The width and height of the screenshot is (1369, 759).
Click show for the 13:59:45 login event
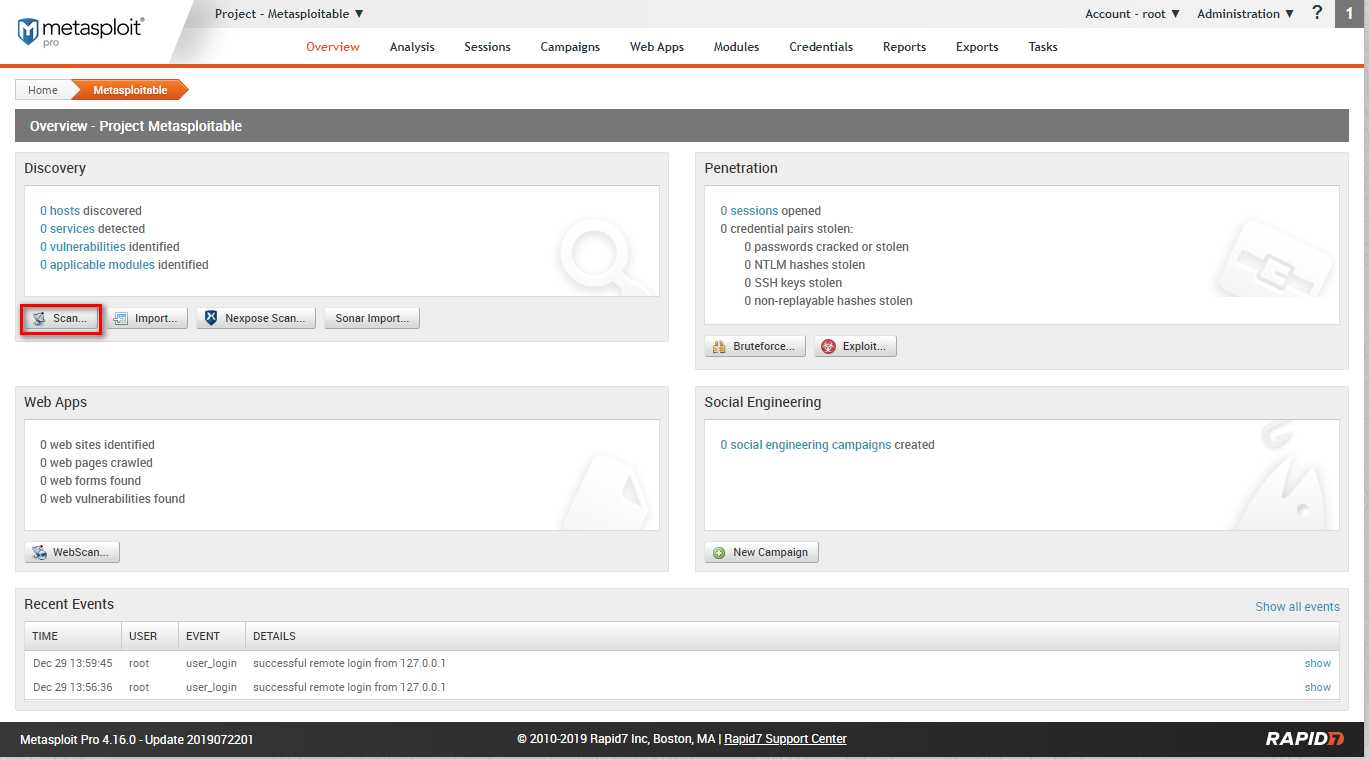pyautogui.click(x=1318, y=663)
